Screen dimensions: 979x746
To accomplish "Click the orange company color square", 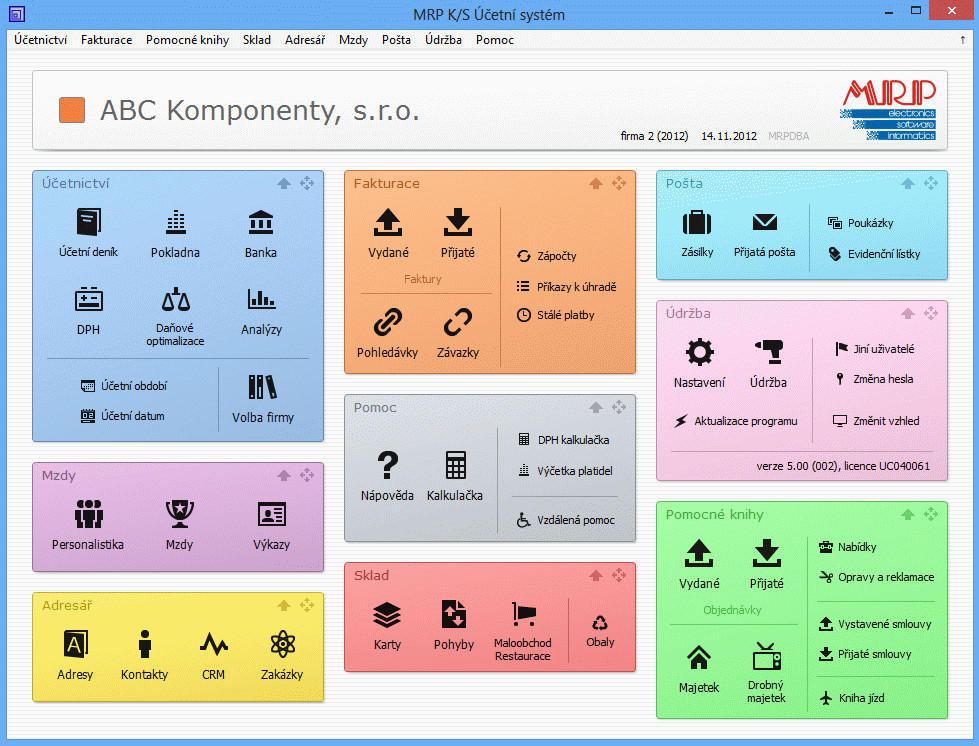I will pos(72,110).
